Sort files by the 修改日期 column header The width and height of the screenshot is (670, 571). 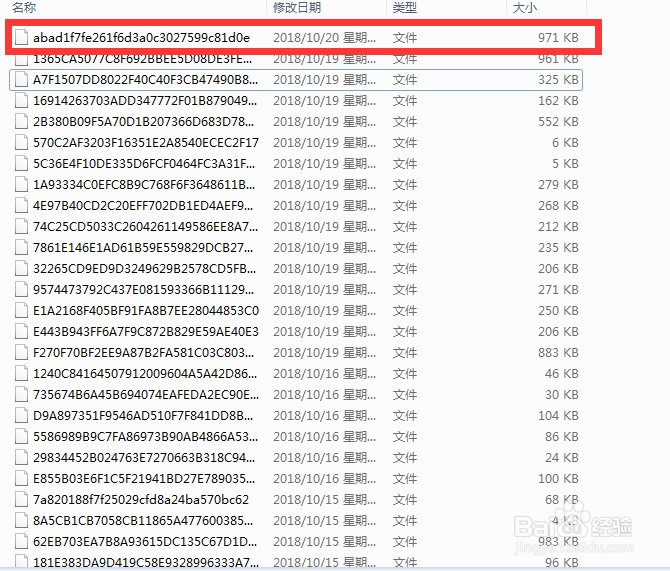[297, 7]
